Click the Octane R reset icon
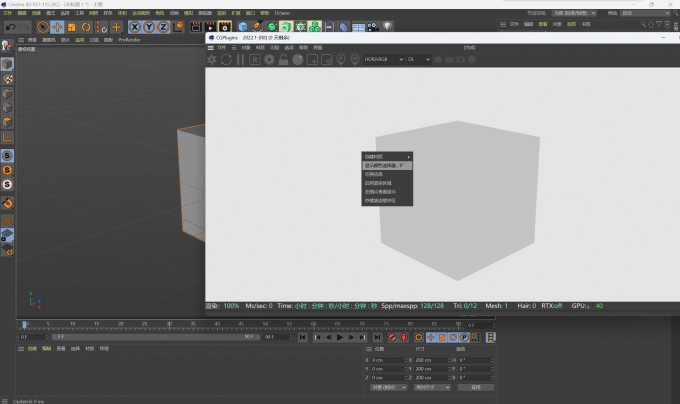 (x=255, y=59)
